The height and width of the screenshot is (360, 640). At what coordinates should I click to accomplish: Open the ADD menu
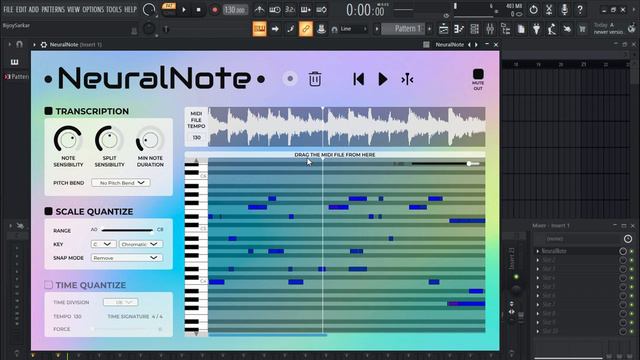[x=34, y=9]
